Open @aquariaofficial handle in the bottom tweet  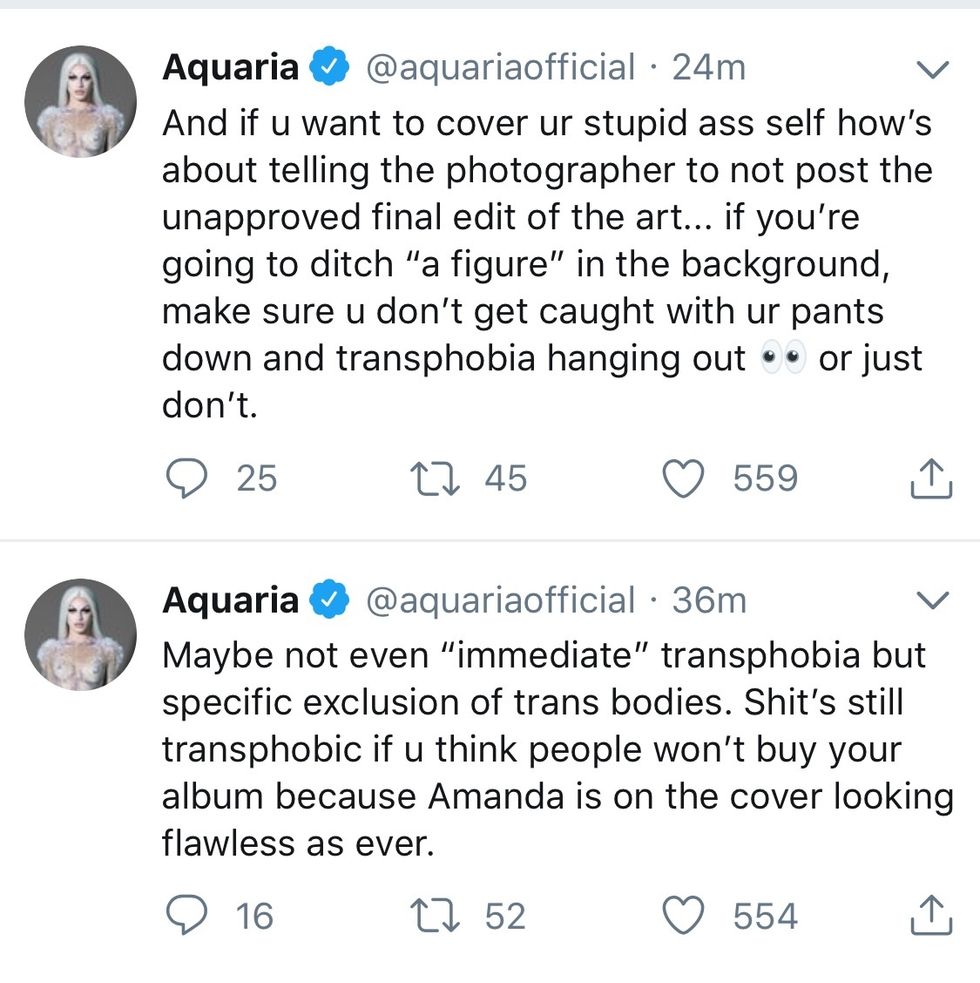click(x=499, y=600)
